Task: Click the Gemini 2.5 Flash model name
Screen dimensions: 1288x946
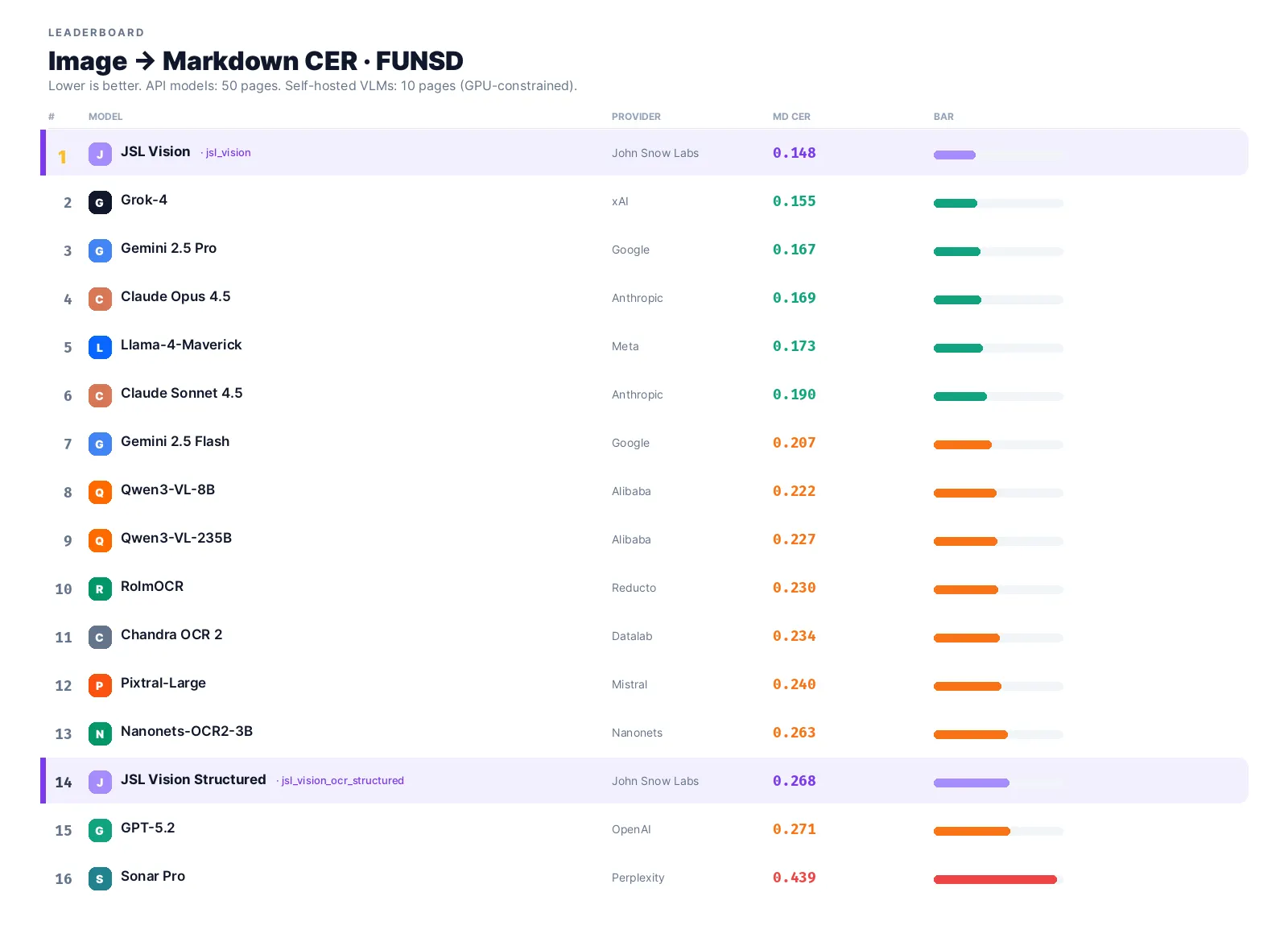Action: coord(175,441)
